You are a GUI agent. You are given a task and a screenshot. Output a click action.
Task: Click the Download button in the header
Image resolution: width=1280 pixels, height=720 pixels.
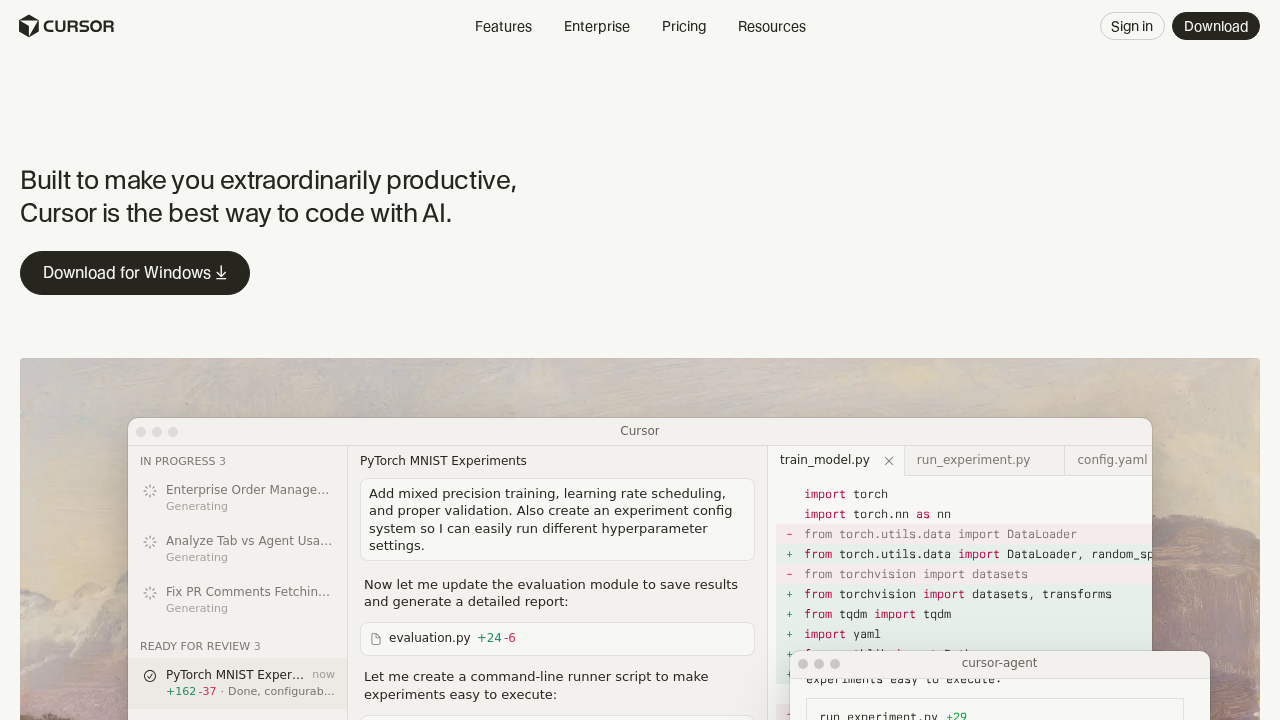1216,26
